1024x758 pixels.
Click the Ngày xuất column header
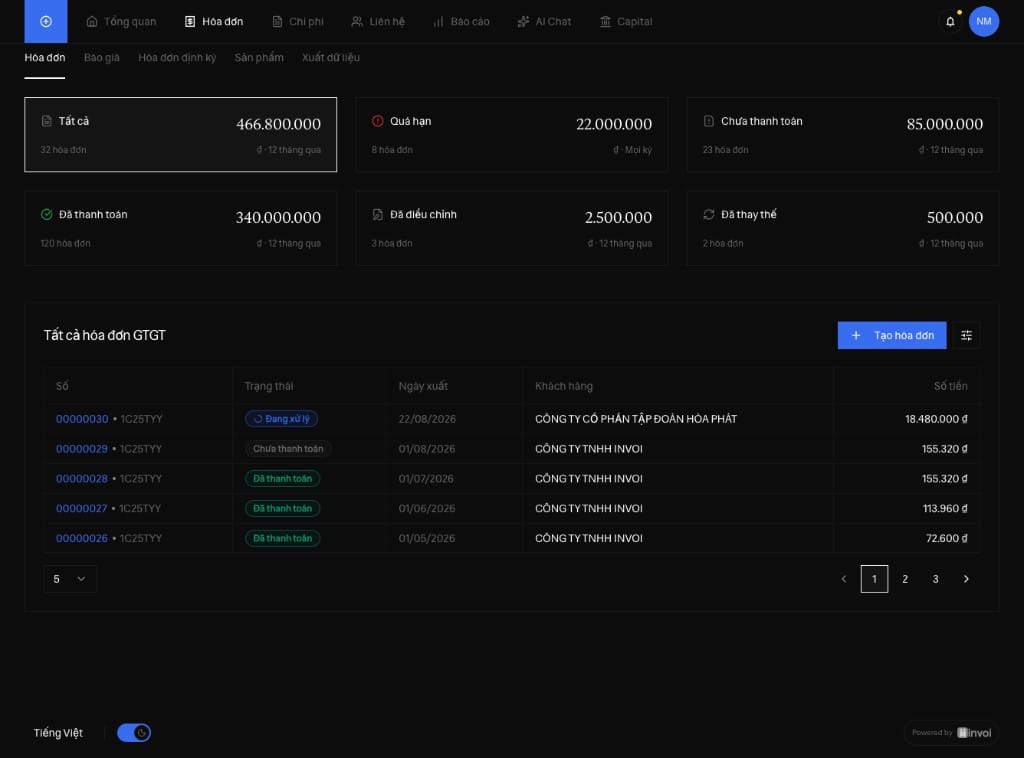[423, 387]
